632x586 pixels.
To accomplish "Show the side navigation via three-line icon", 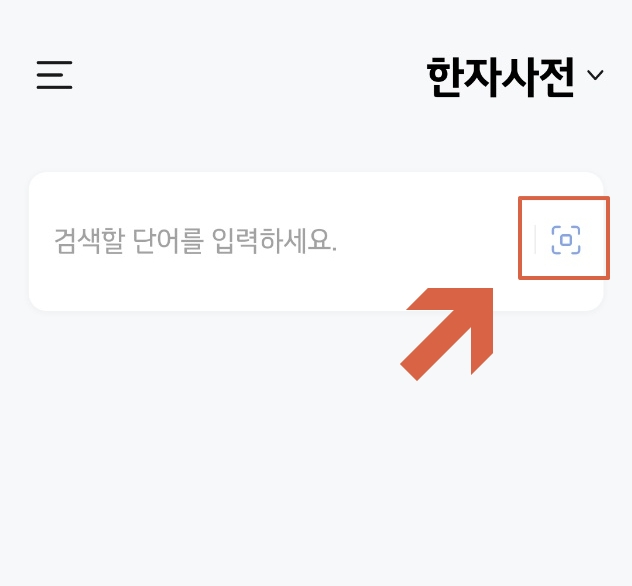I will pyautogui.click(x=54, y=75).
